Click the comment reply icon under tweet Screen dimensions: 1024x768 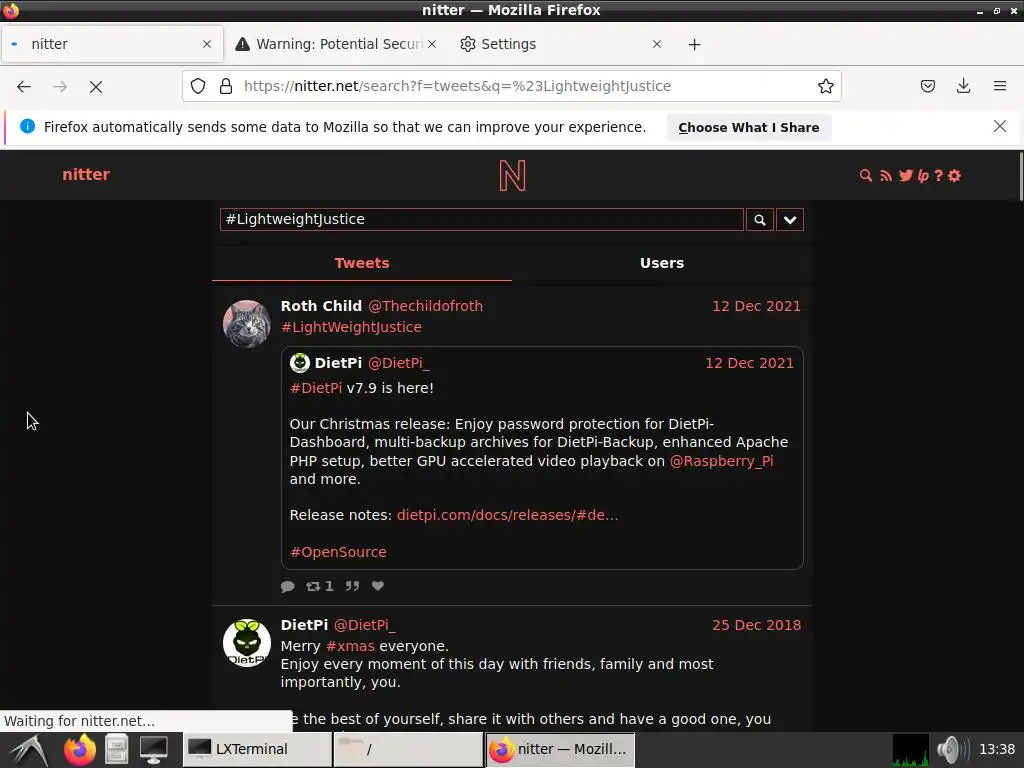tap(287, 586)
